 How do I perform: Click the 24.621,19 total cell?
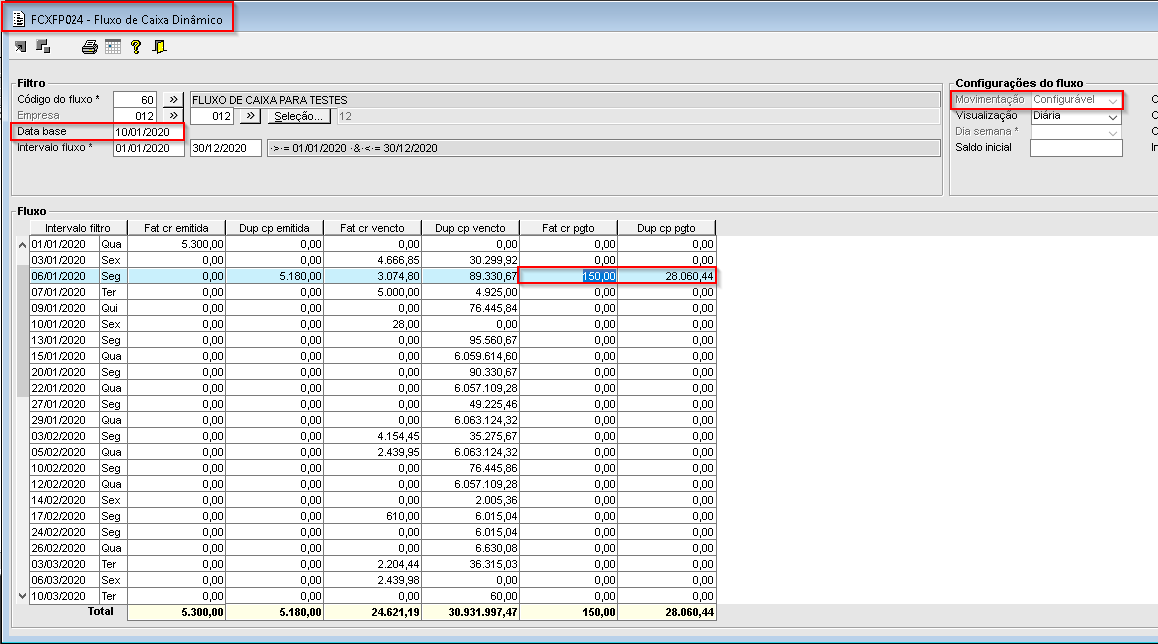point(373,612)
